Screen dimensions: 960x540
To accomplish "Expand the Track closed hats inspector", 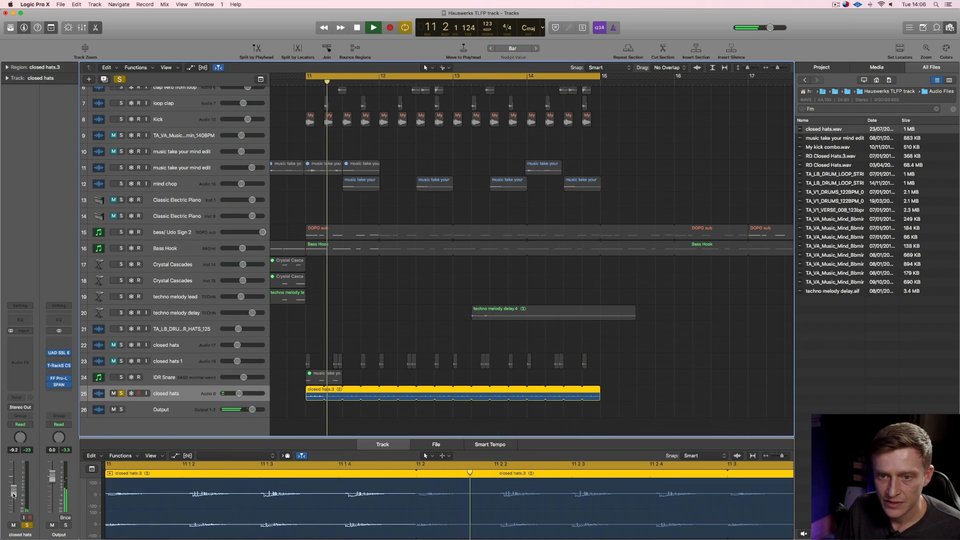I will pos(7,78).
